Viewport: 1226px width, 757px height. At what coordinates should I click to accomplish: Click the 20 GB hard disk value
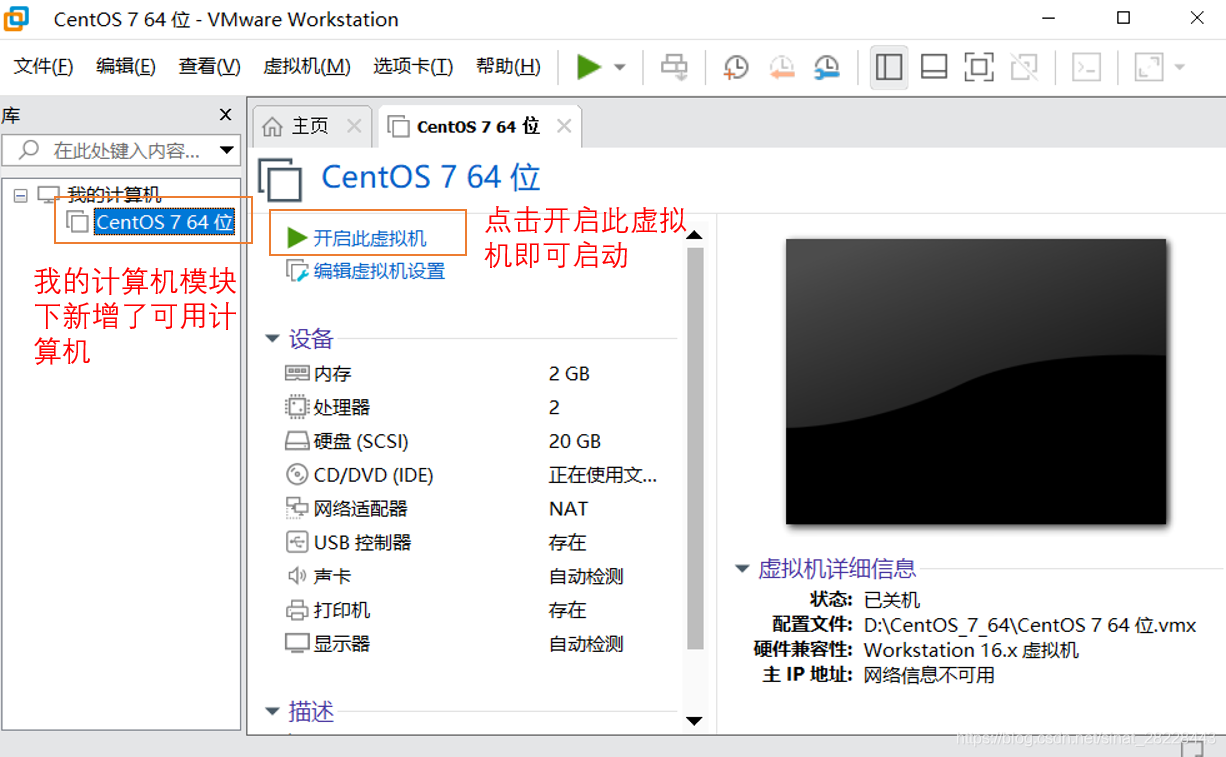coord(575,441)
